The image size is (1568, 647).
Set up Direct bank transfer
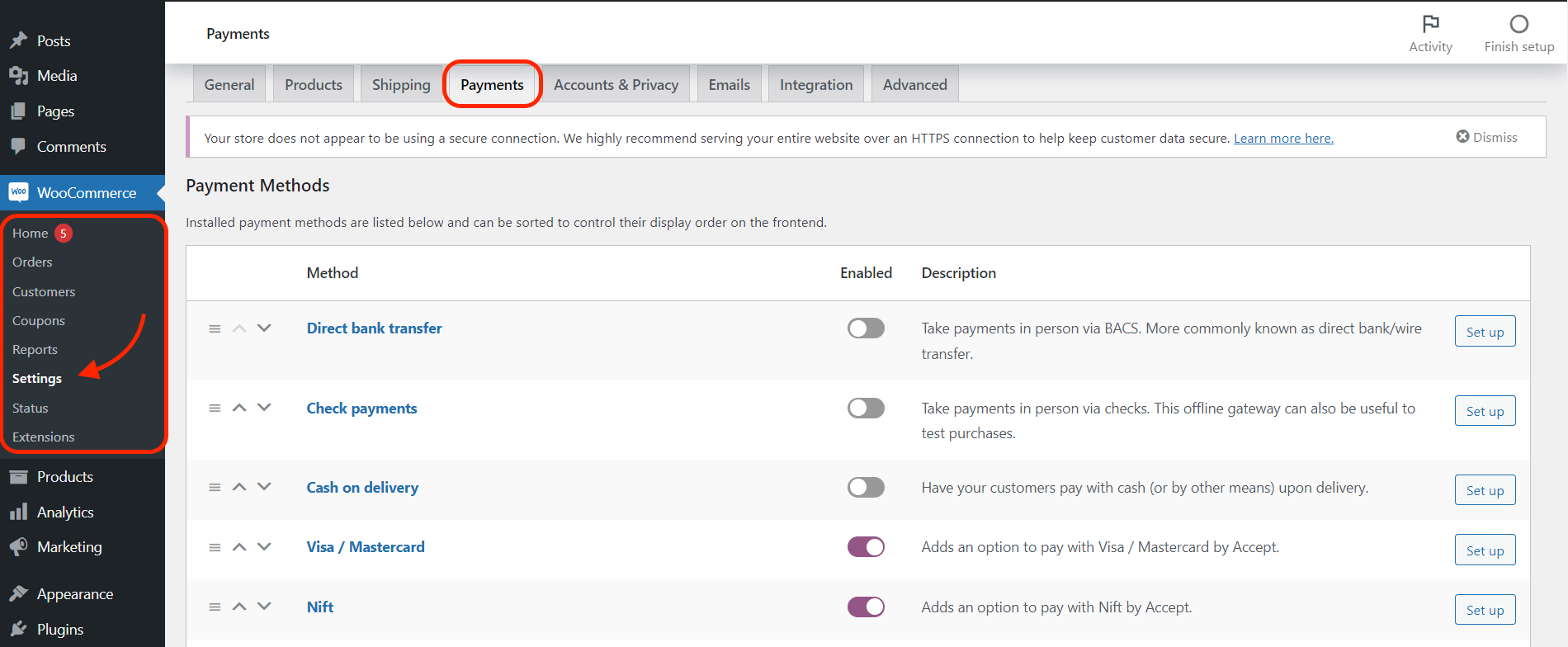coord(1485,331)
